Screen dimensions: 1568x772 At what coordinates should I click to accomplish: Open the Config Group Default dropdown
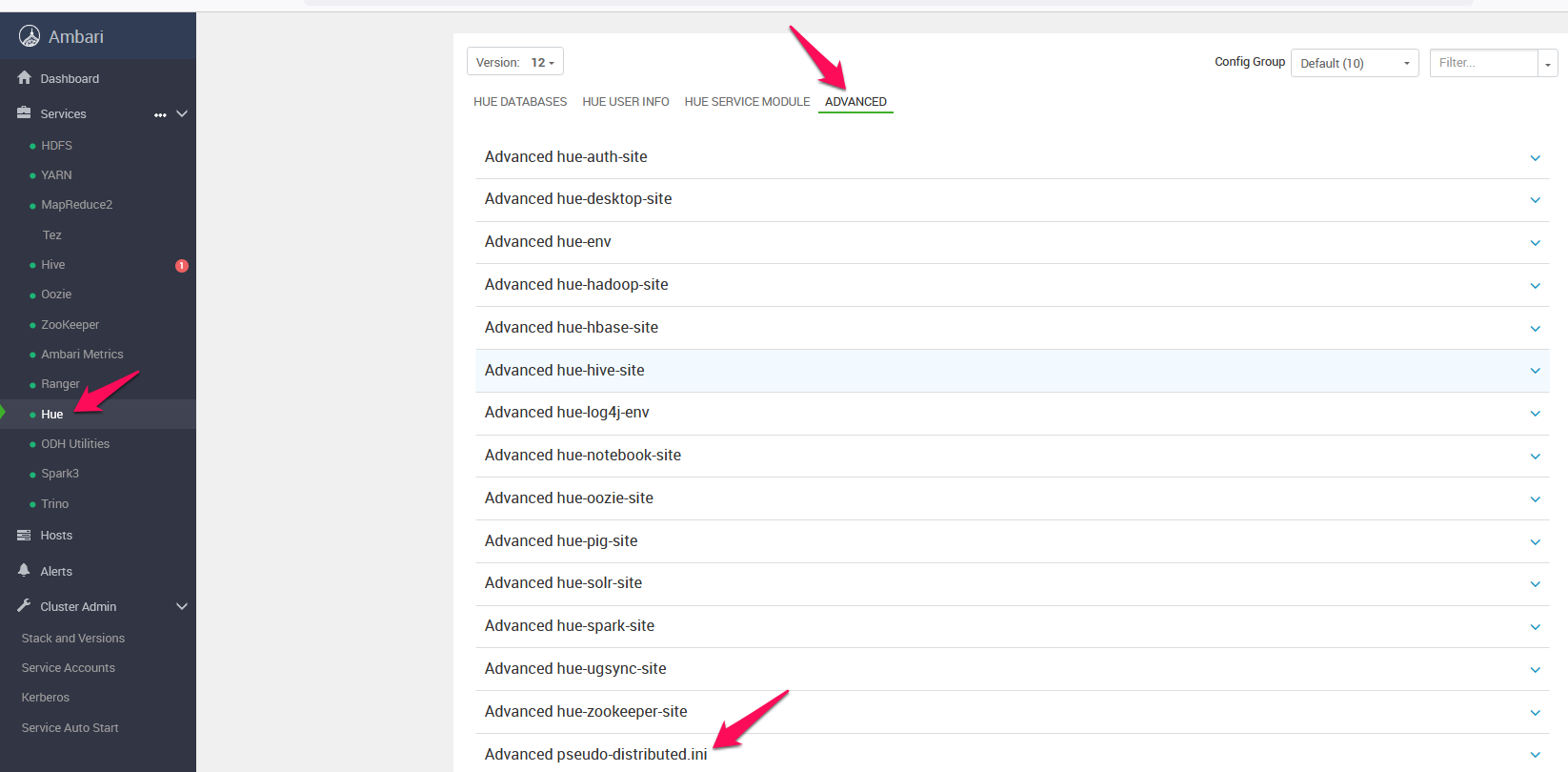coord(1355,63)
